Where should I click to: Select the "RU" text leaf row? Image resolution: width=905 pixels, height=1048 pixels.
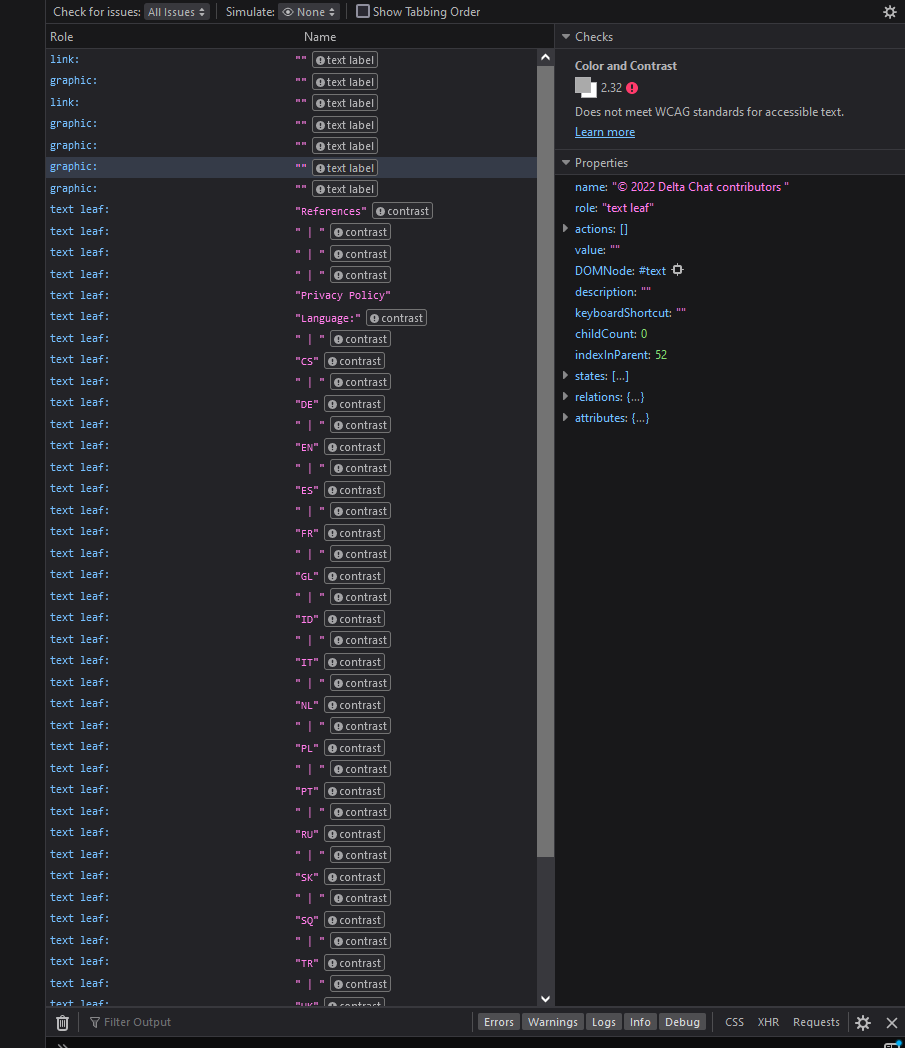tap(291, 833)
